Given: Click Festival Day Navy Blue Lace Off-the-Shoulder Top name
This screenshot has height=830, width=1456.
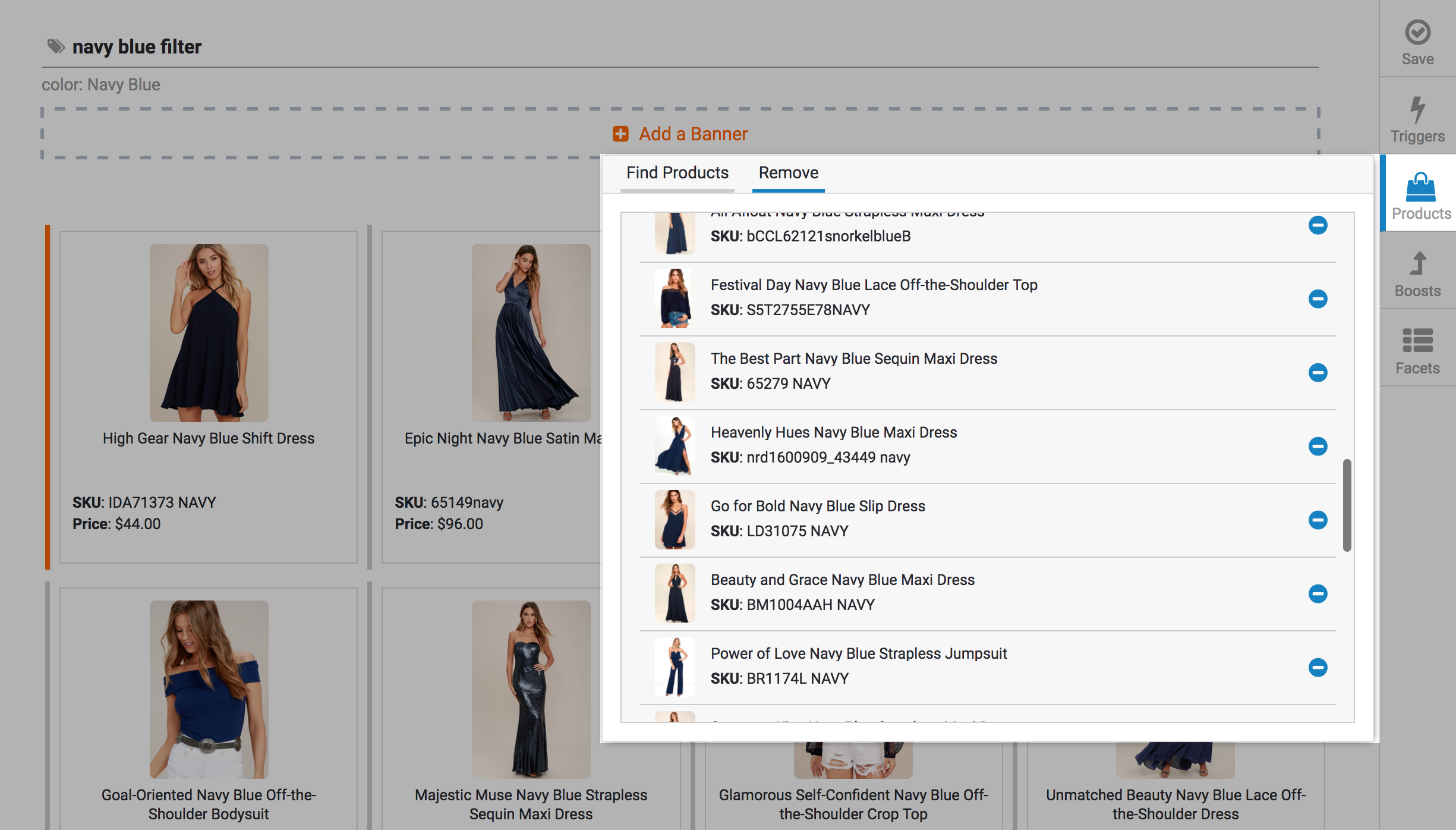Looking at the screenshot, I should point(874,285).
